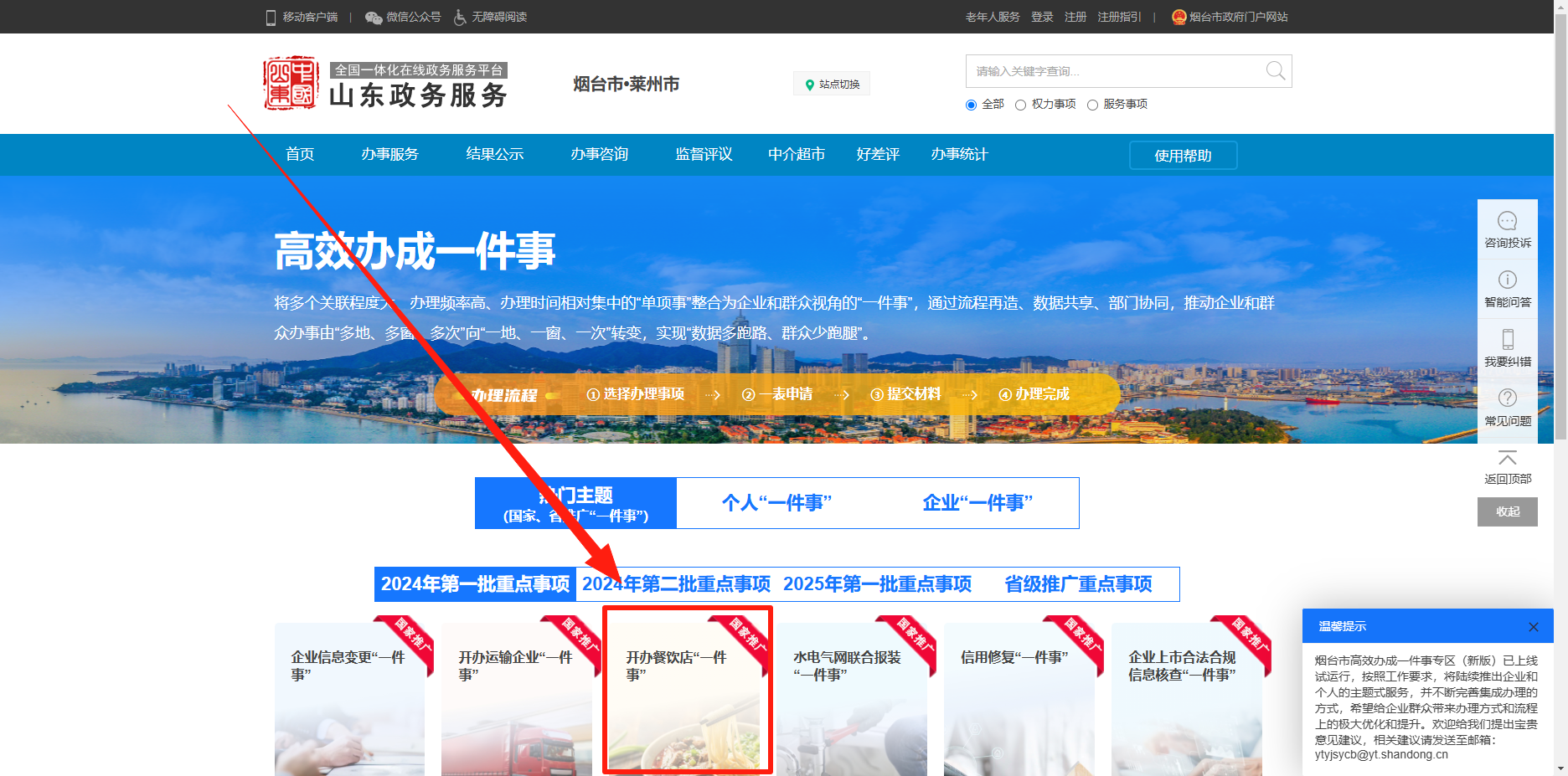Click the 微信公众号 WeChat icon
Viewport: 1568px width, 776px height.
click(374, 18)
